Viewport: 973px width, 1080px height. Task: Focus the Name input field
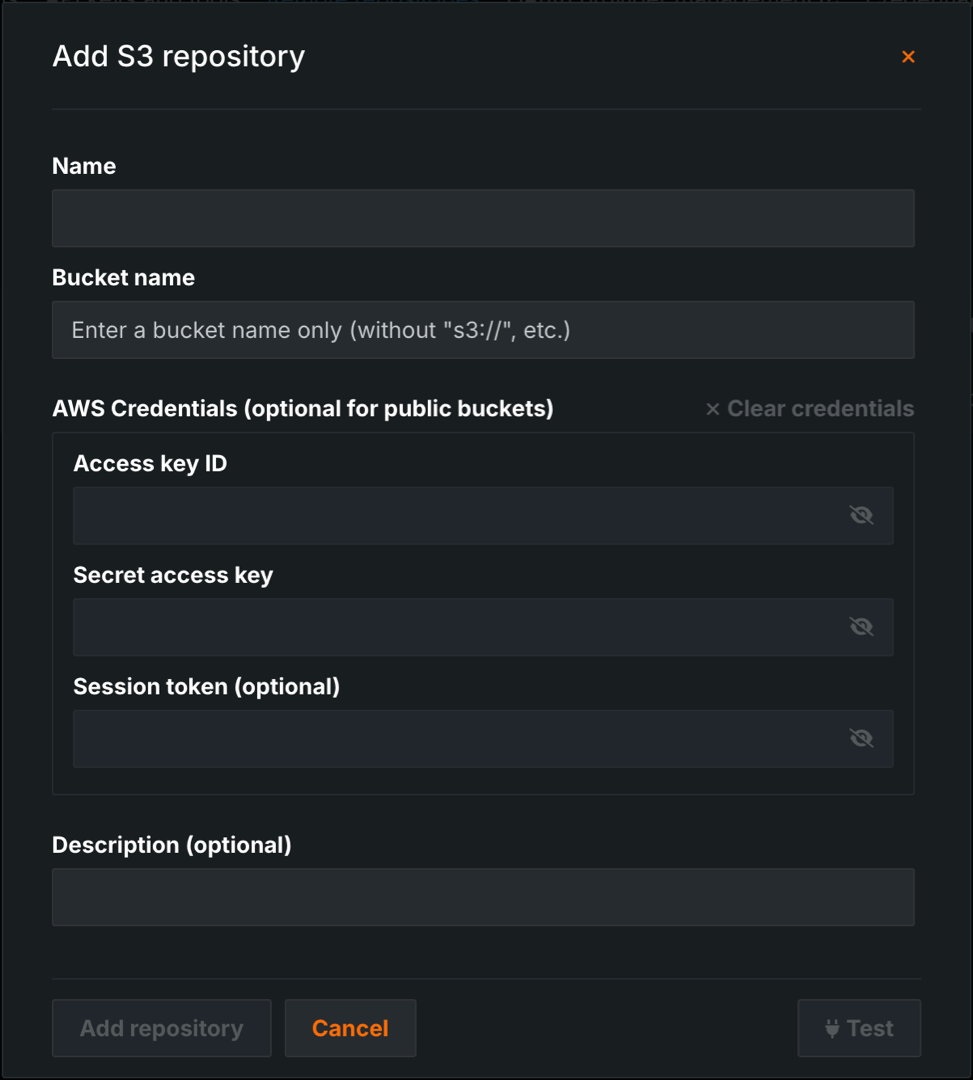click(483, 218)
